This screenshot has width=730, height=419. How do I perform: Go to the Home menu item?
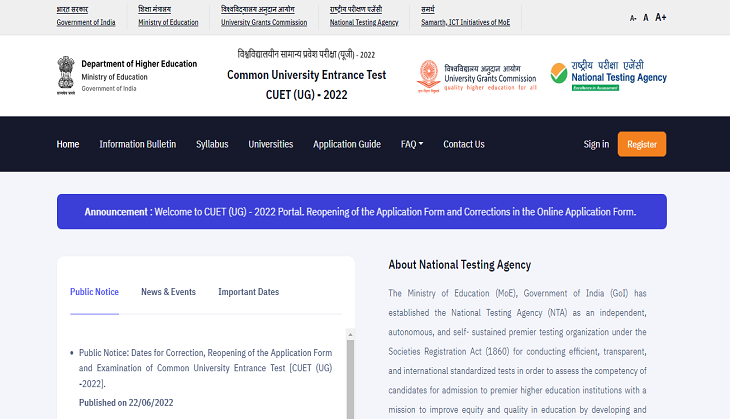[68, 144]
